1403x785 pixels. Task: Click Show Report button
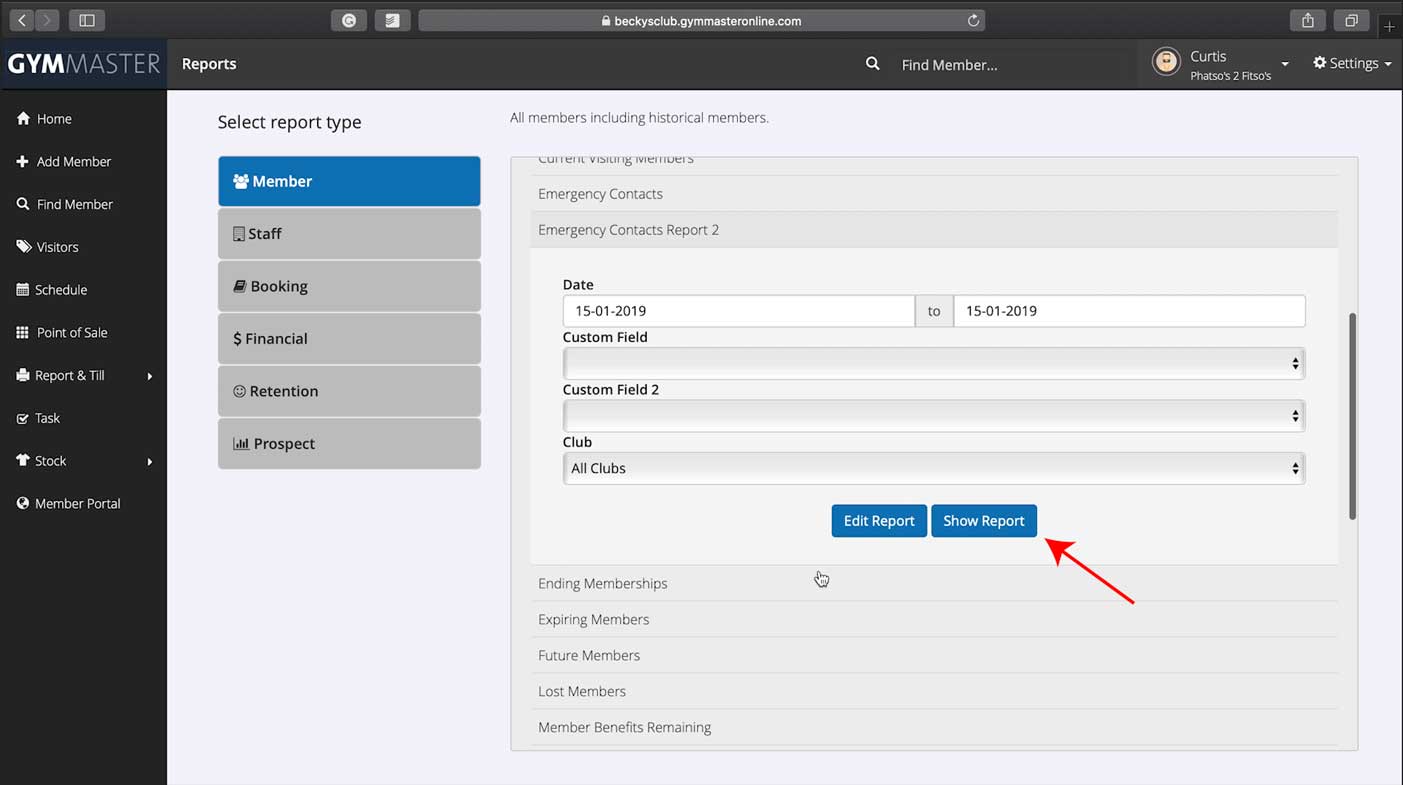[x=984, y=521]
